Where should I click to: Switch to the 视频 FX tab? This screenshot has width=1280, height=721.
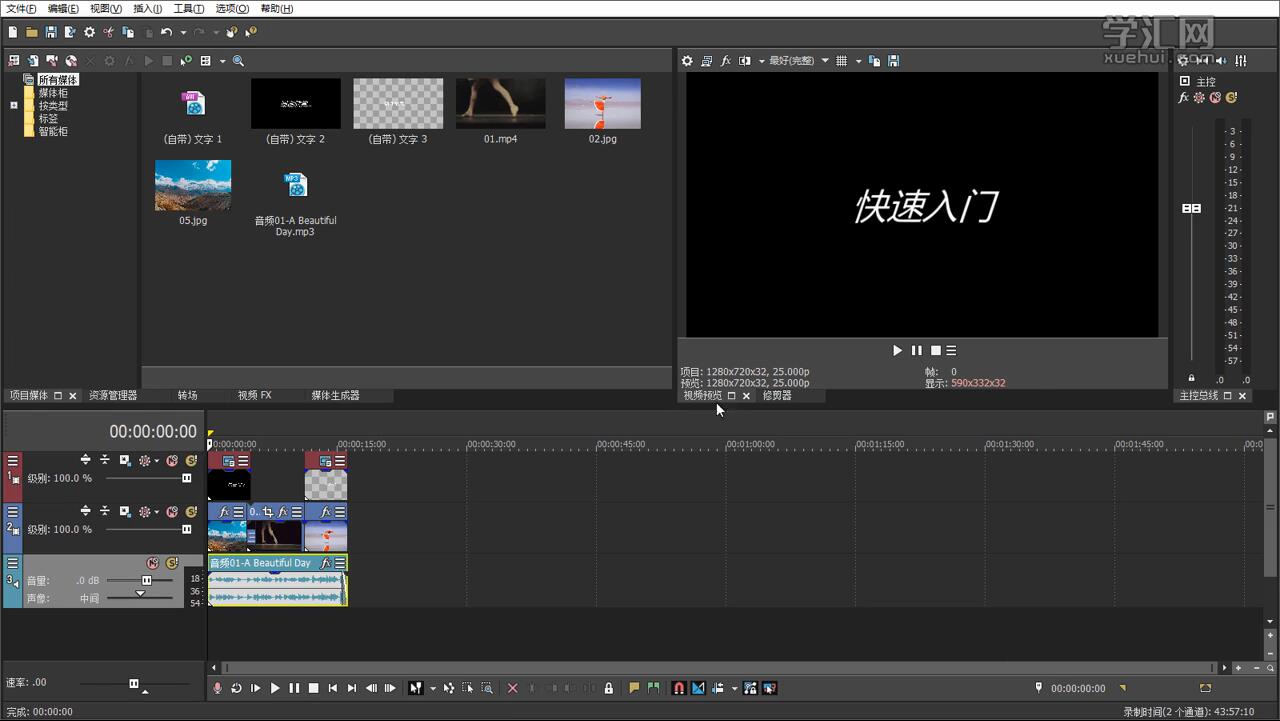tap(254, 396)
